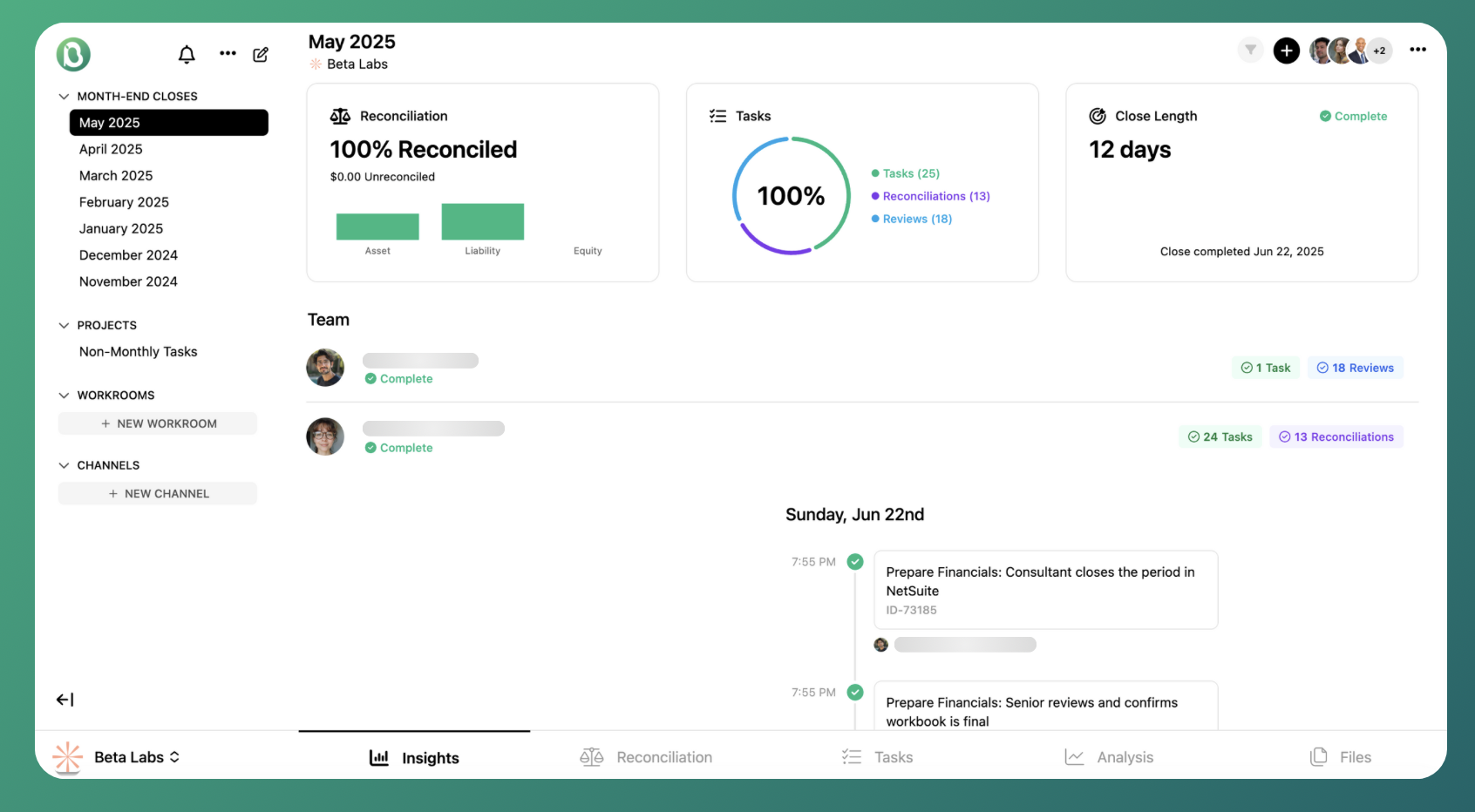Switch to the Analysis tab
1475x812 pixels.
point(1109,757)
